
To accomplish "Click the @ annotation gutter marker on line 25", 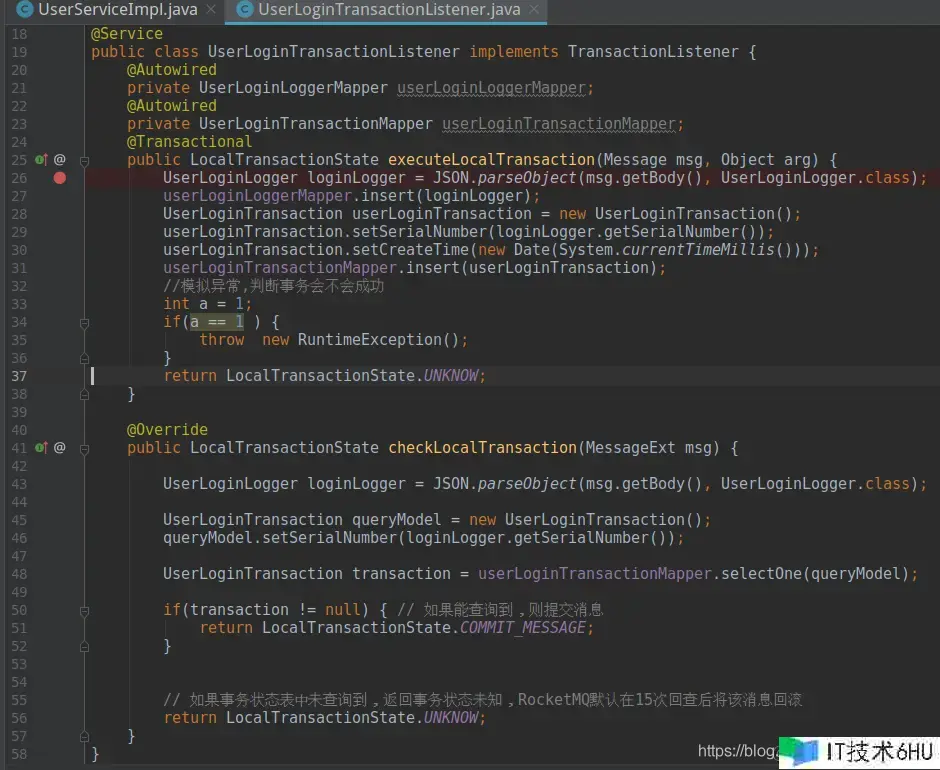I will click(60, 160).
